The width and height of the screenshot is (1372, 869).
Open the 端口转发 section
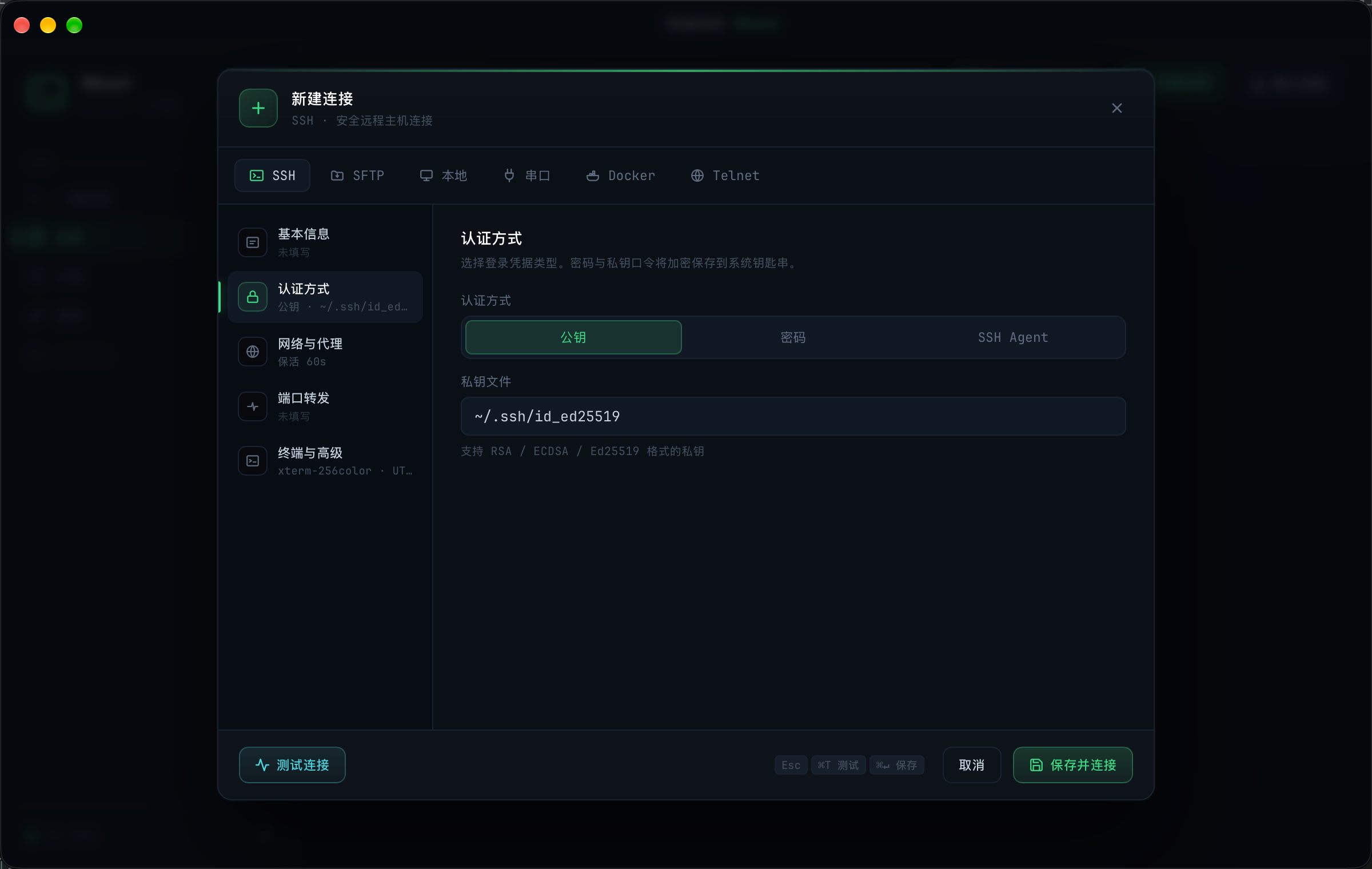coord(325,406)
